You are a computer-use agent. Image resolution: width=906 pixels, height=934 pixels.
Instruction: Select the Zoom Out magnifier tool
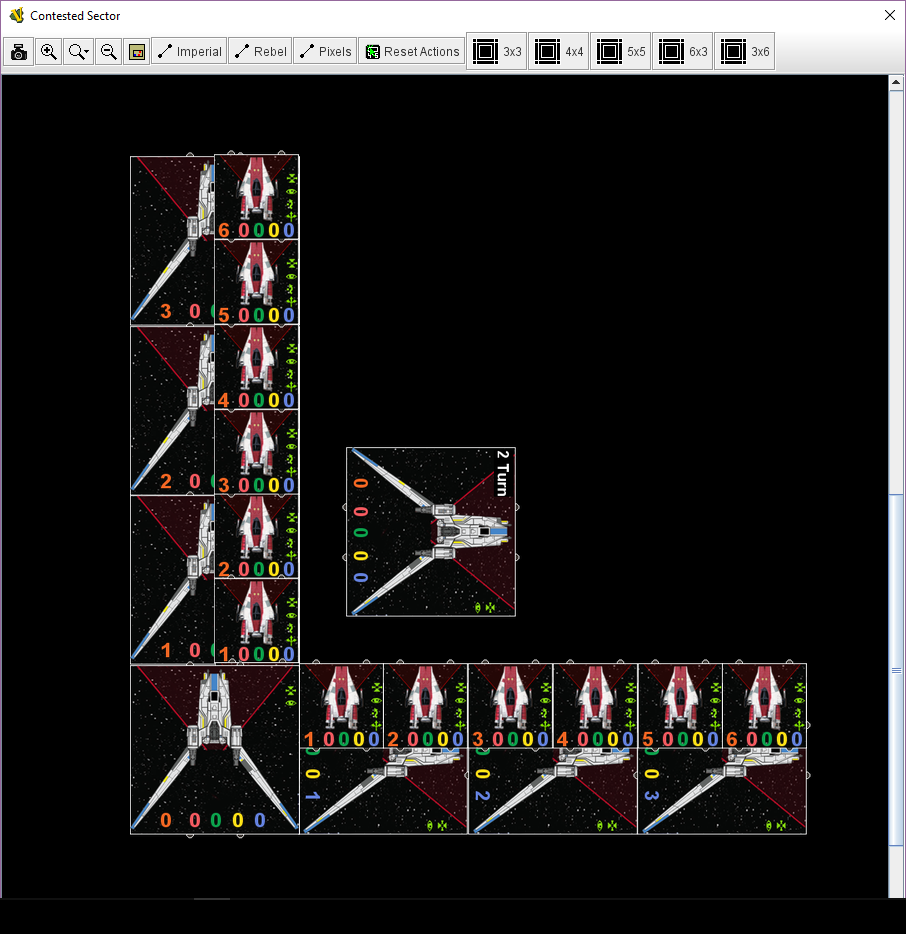click(x=108, y=51)
